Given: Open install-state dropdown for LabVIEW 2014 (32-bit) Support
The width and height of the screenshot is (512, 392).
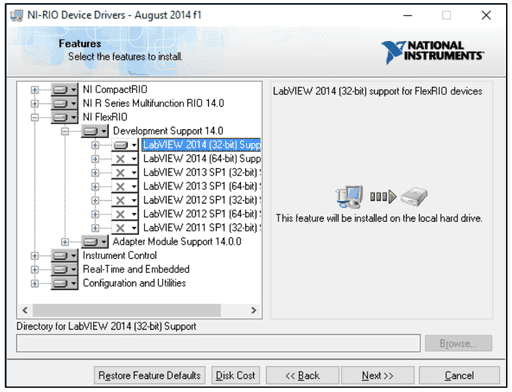Looking at the screenshot, I should [x=125, y=145].
